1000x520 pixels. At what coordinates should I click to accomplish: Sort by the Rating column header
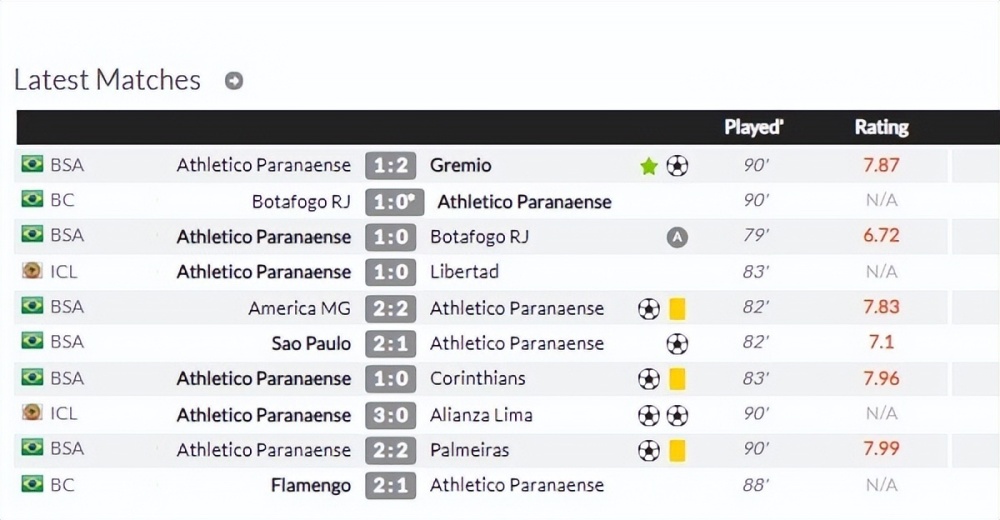coord(881,127)
